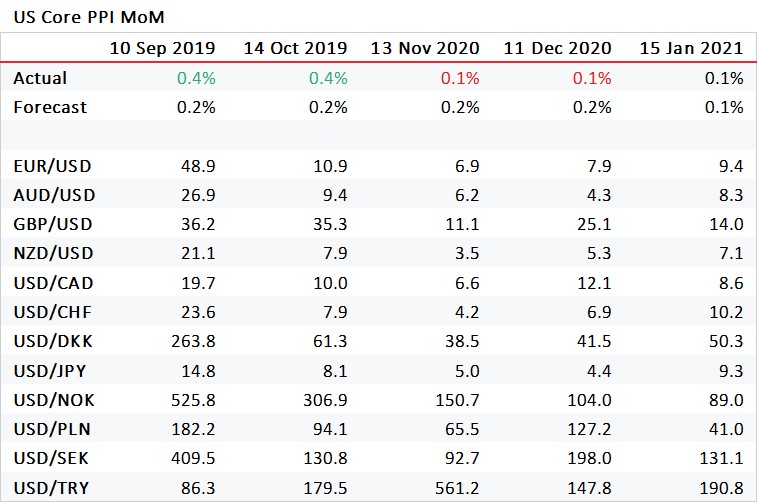Image resolution: width=758 pixels, height=503 pixels.
Task: Select the 13 Nov 2020 column header
Action: pos(425,48)
